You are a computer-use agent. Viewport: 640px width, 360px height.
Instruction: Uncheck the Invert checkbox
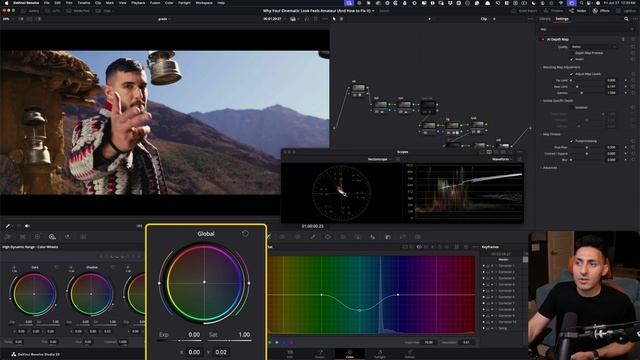point(572,59)
